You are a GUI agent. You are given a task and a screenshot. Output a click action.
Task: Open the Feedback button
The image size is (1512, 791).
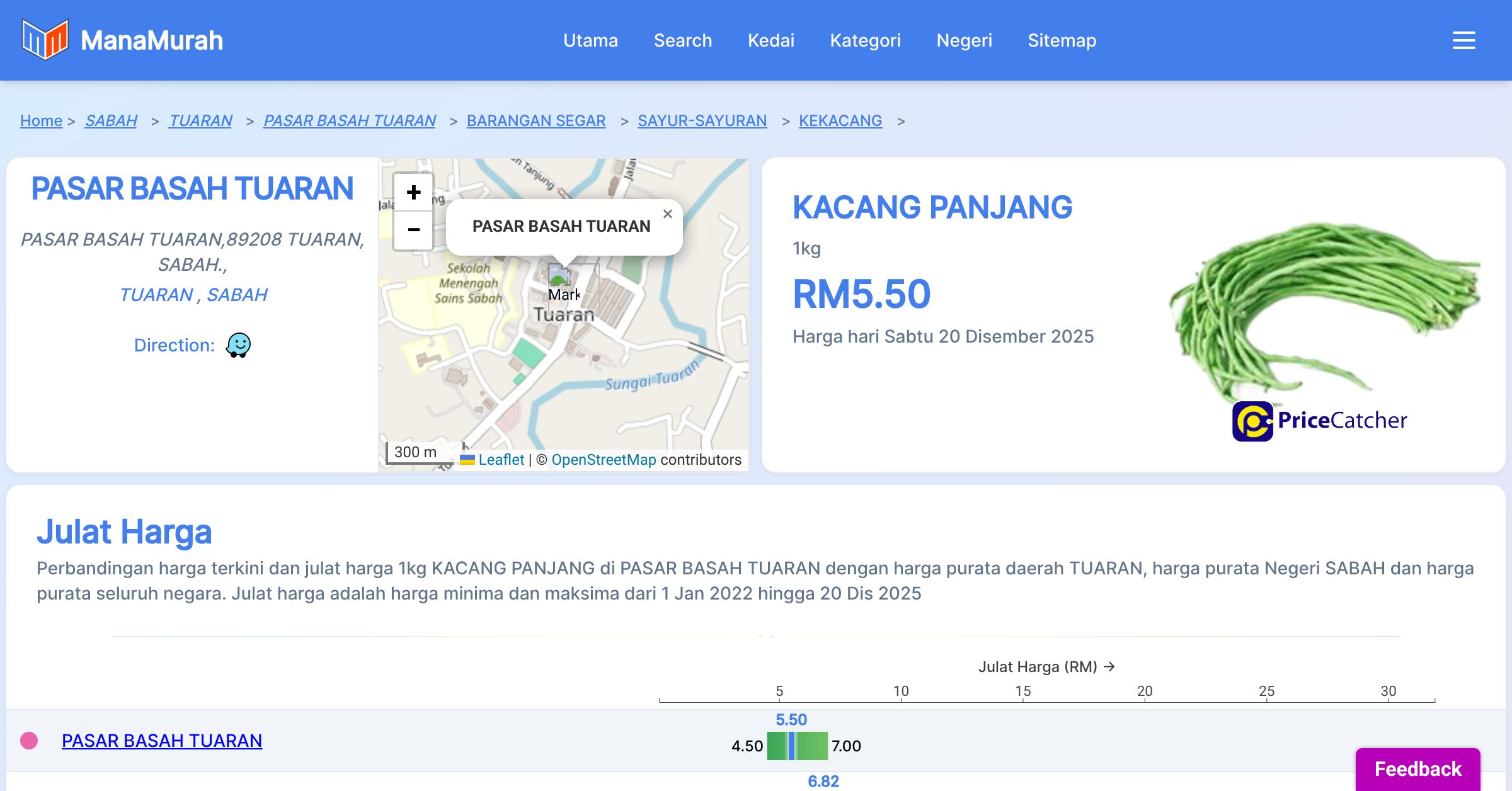1417,768
